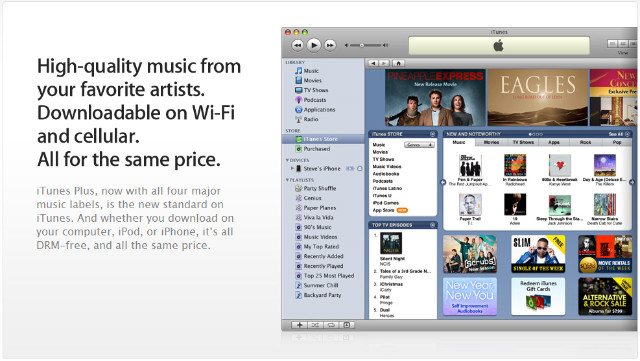The width and height of the screenshot is (640, 361).
Task: Click the Fast Forward playback button
Action: click(330, 45)
